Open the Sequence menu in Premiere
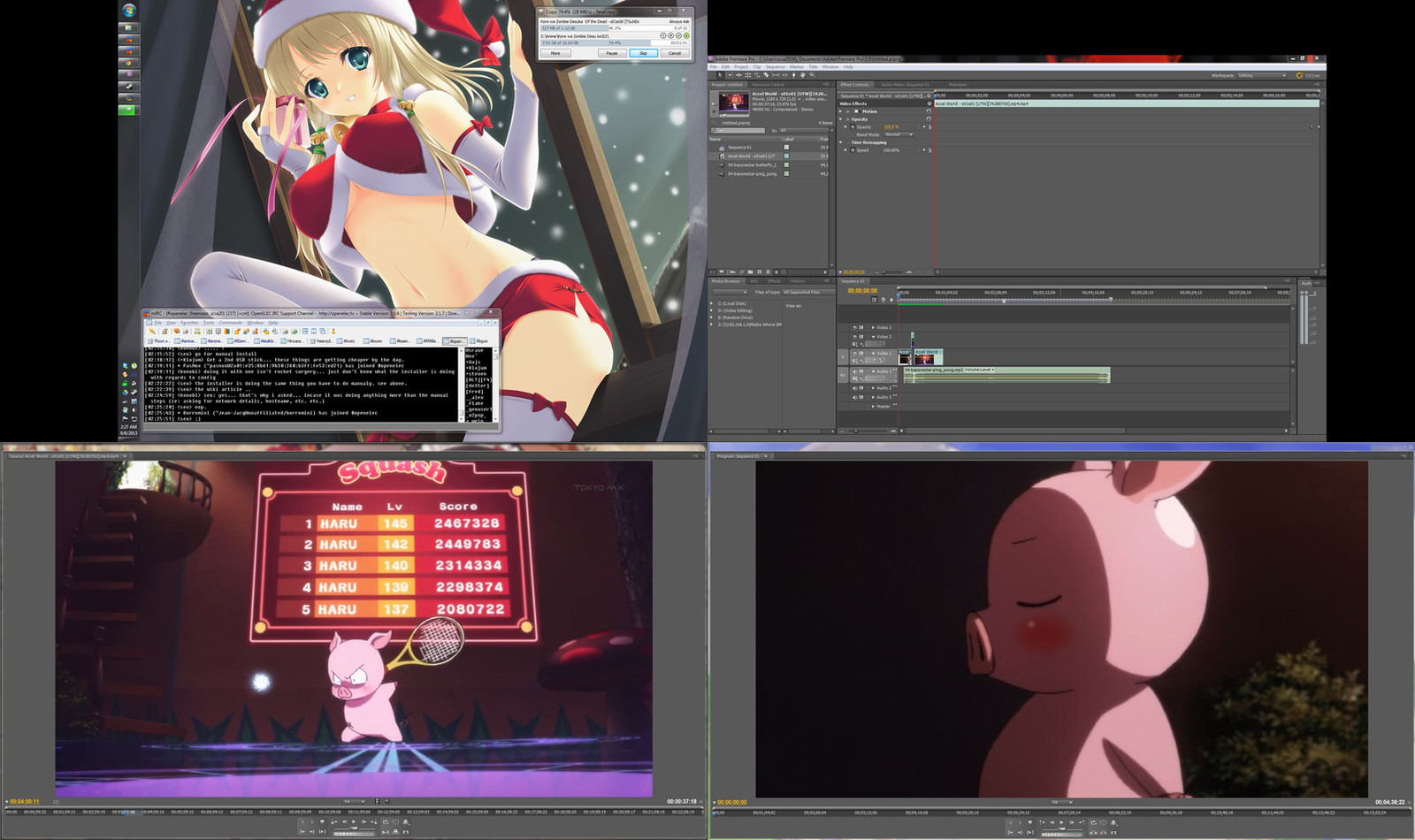 point(776,67)
